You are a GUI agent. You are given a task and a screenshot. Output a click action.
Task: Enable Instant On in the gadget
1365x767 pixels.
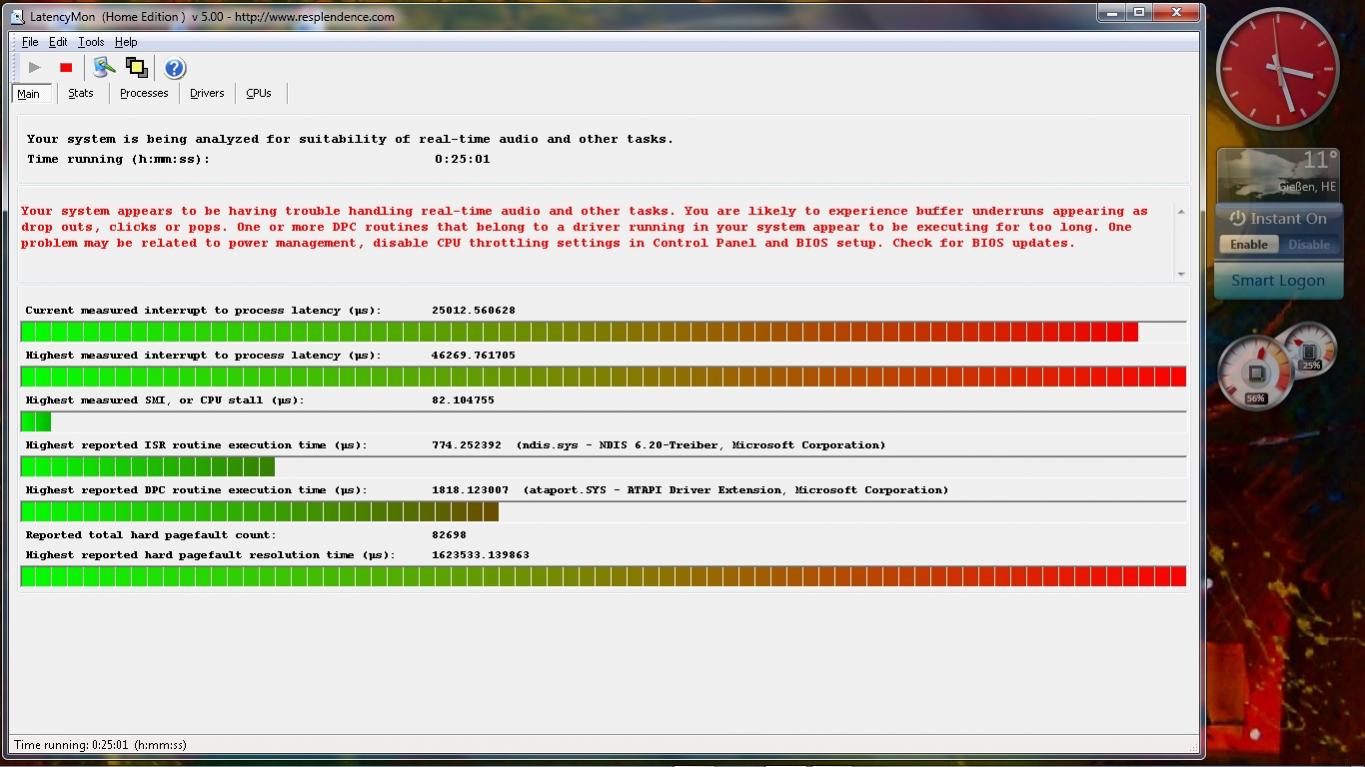coord(1248,244)
